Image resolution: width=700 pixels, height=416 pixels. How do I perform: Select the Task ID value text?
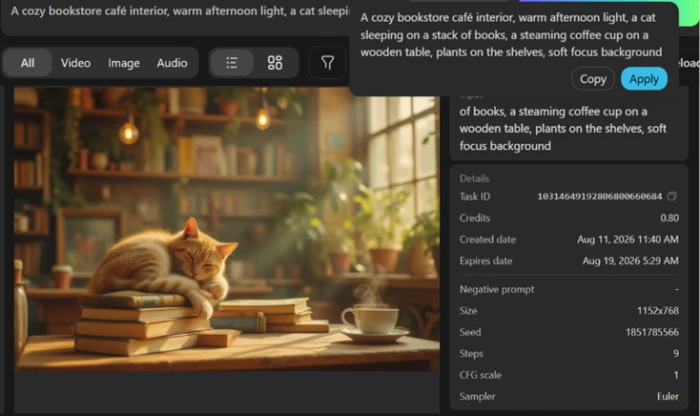[600, 196]
